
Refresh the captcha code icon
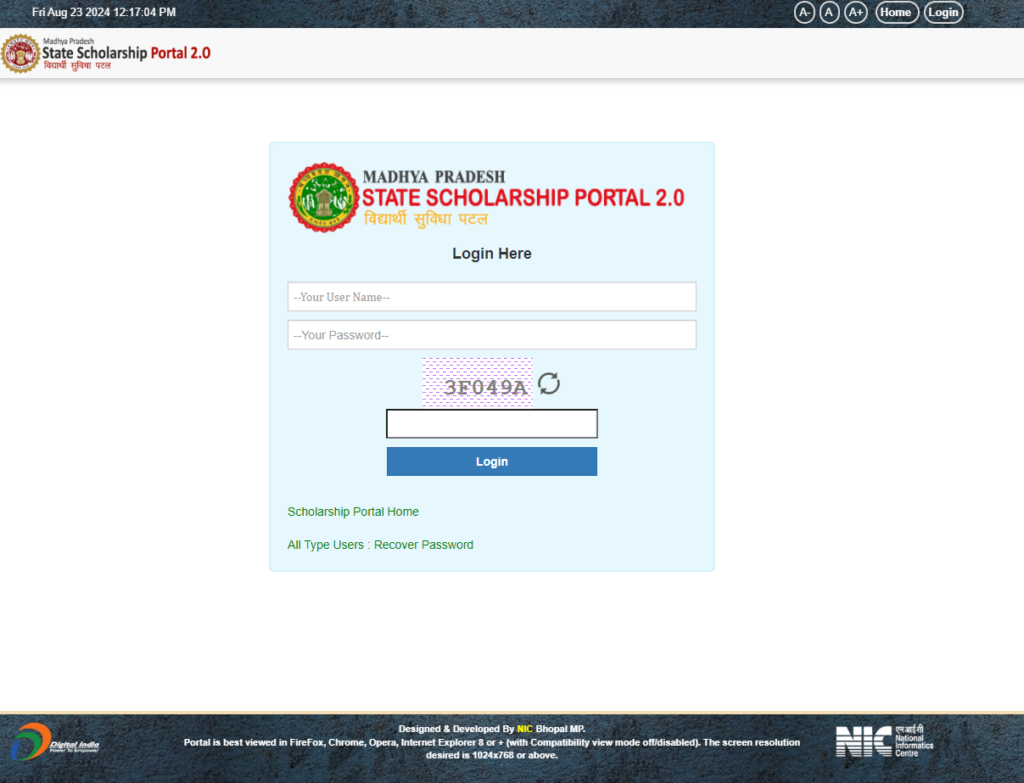(x=549, y=383)
